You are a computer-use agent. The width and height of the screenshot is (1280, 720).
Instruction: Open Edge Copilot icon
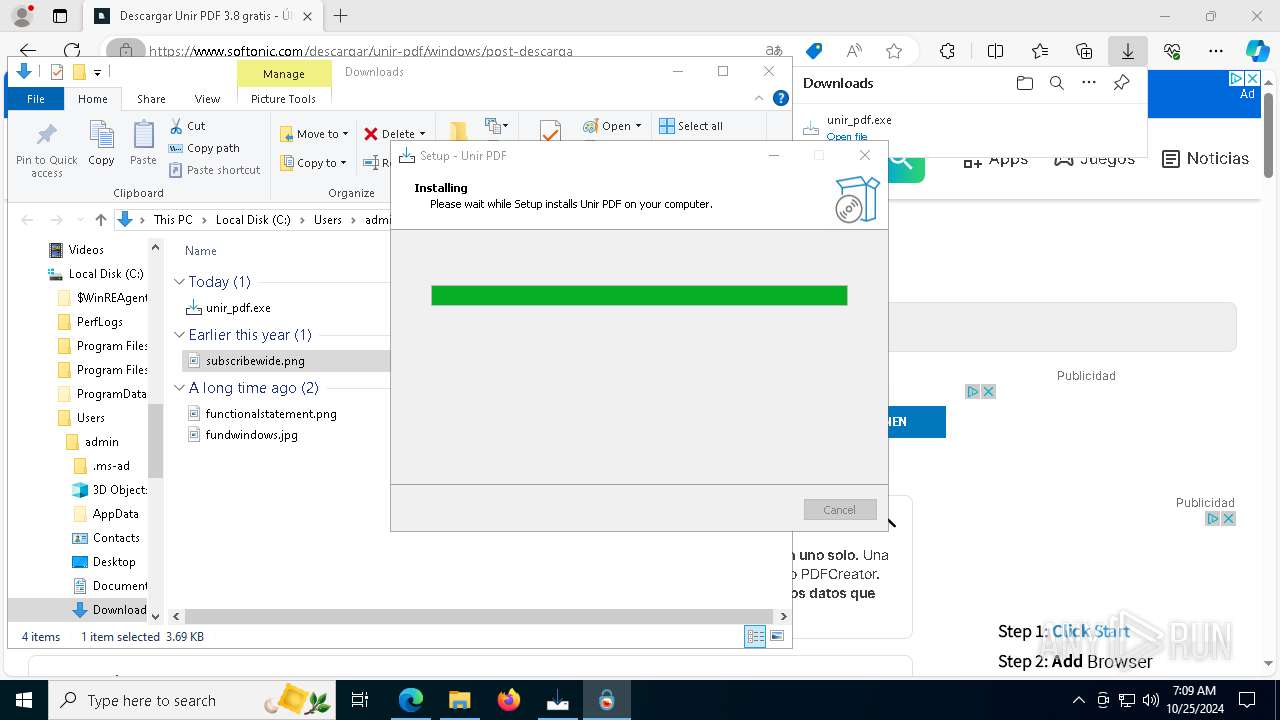[1257, 51]
